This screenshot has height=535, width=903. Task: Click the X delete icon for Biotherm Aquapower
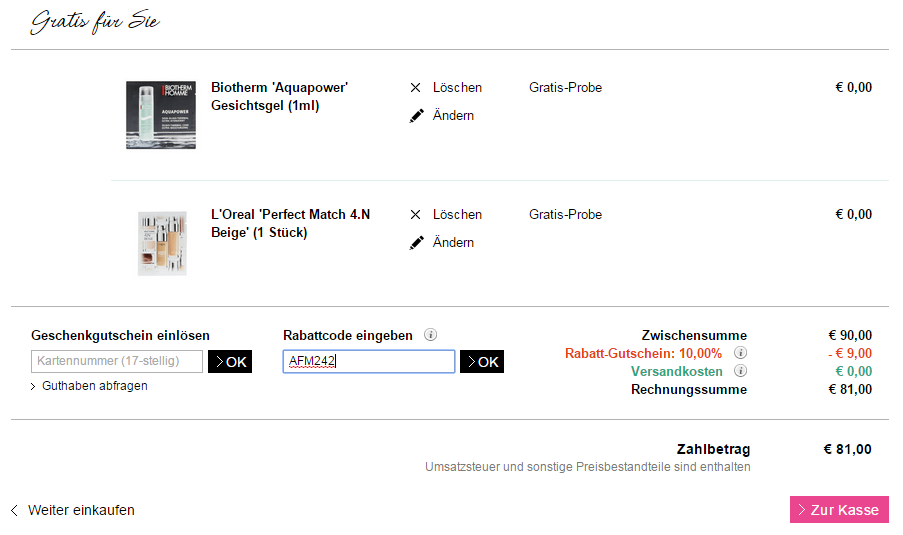[415, 88]
